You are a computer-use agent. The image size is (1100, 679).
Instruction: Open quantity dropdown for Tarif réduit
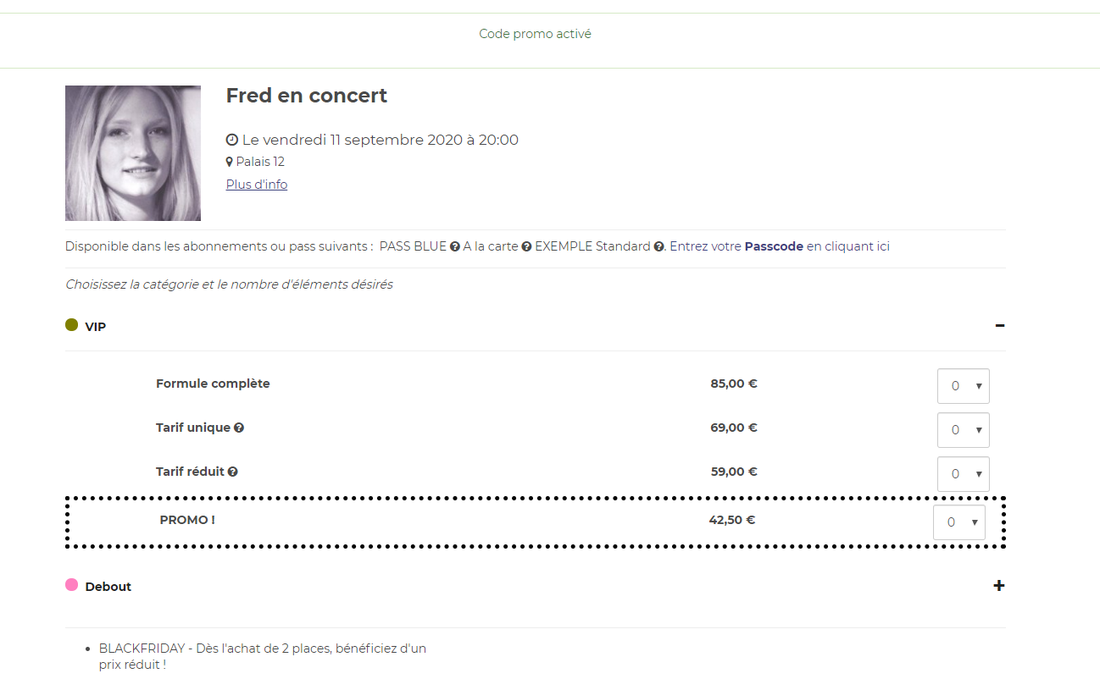[x=963, y=474]
